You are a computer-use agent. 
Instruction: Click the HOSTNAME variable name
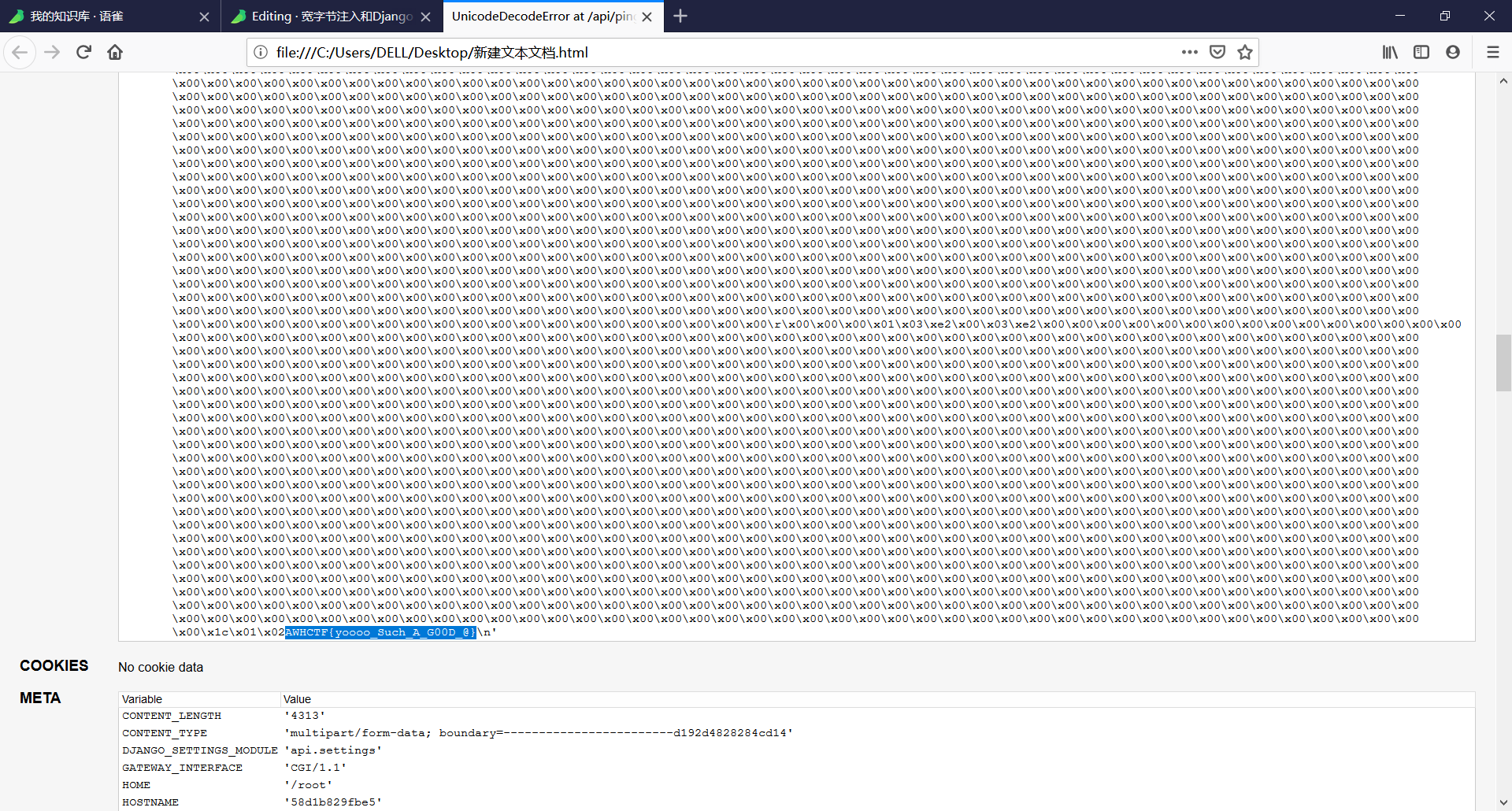[150, 802]
